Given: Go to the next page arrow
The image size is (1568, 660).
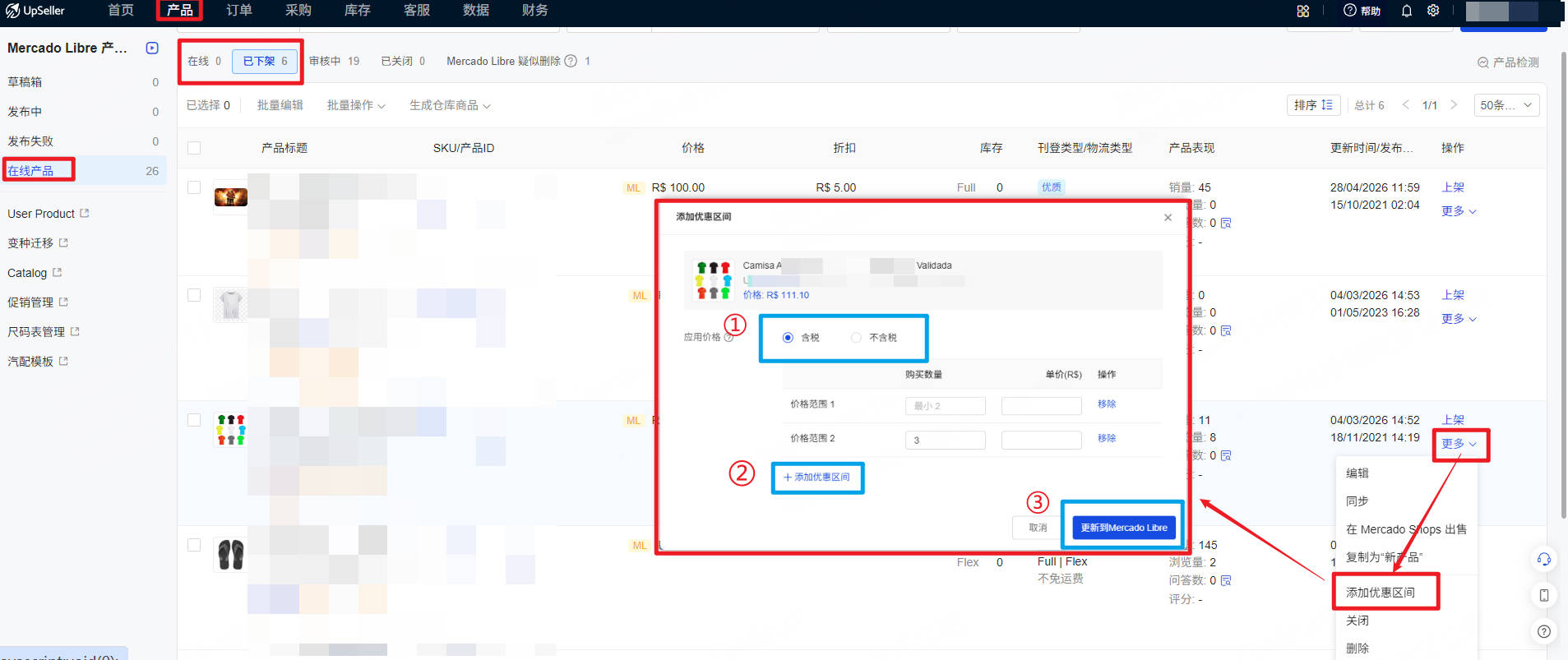Looking at the screenshot, I should click(1454, 104).
